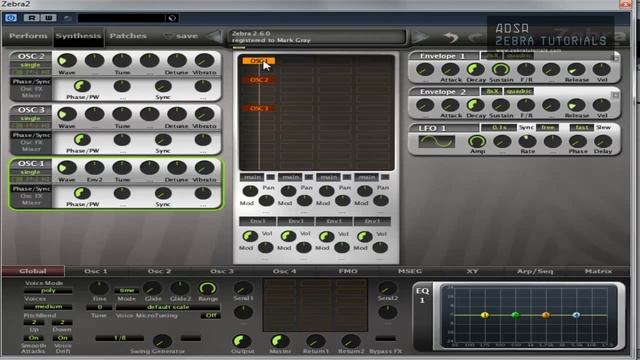Click the W automation write button
The width and height of the screenshot is (640, 360).
(x=48, y=18)
